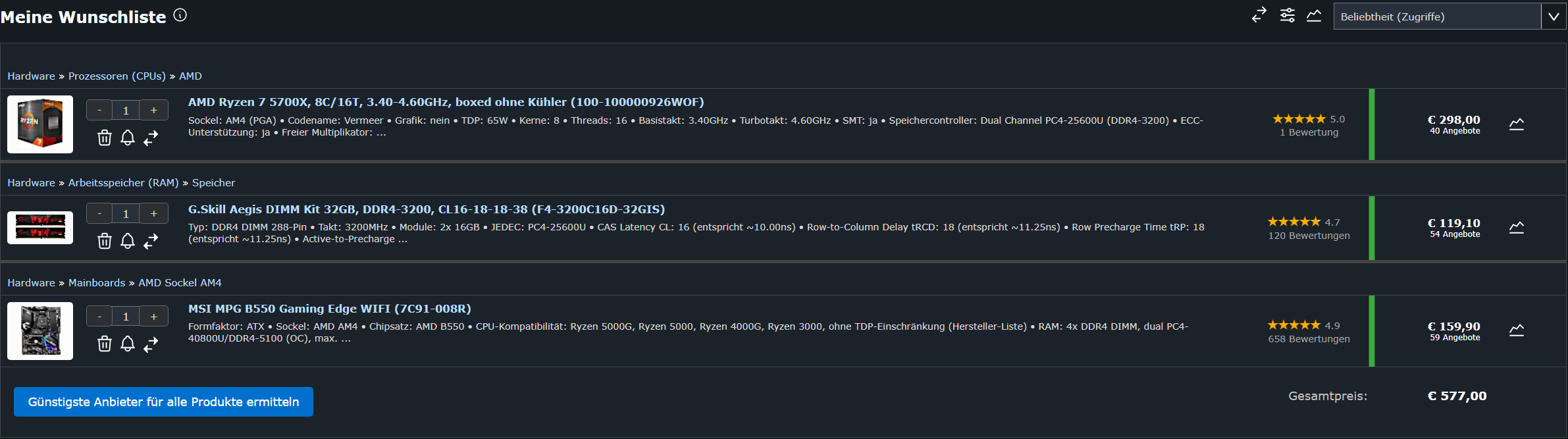Open Arbeitsspeicher (RAM) breadcrumb link

(124, 183)
